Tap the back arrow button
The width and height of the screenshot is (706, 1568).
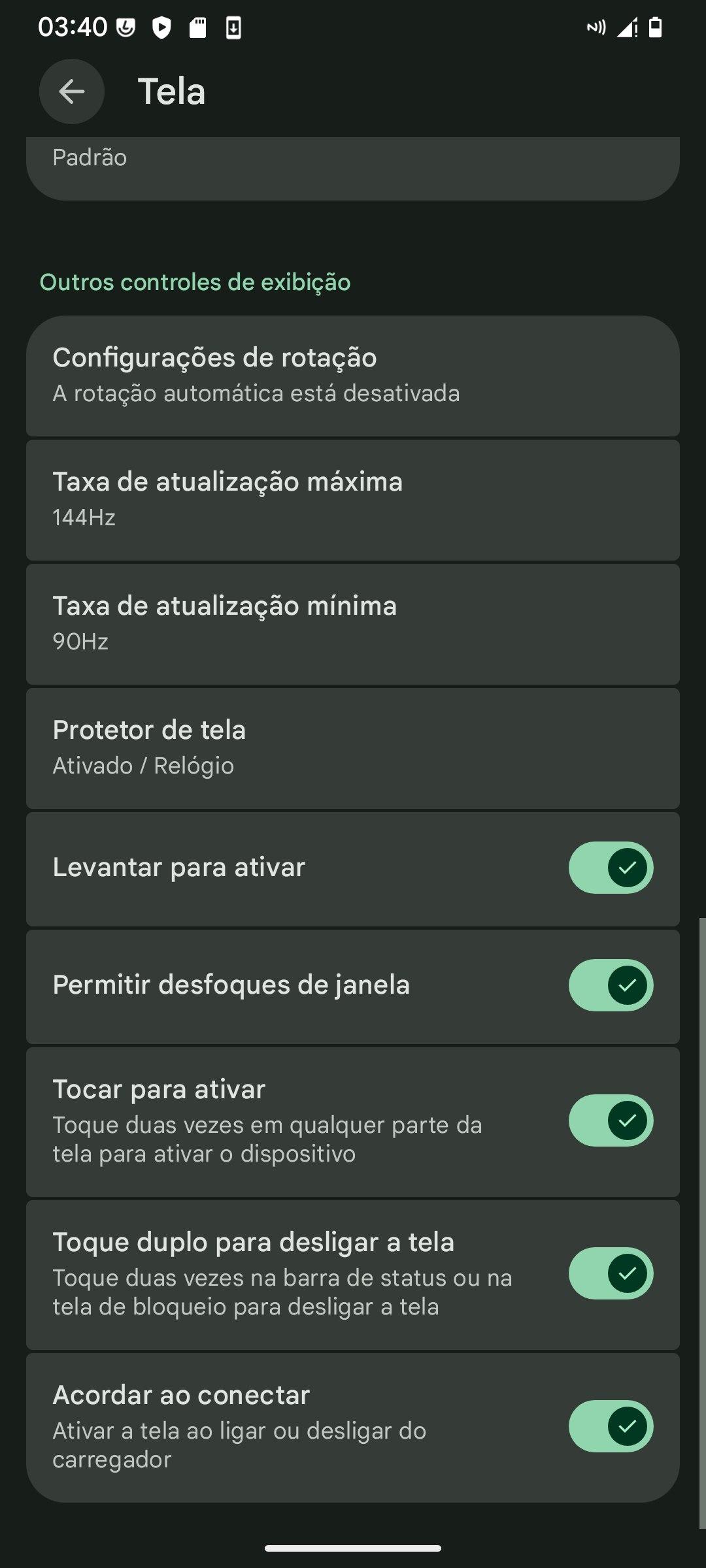click(x=72, y=91)
